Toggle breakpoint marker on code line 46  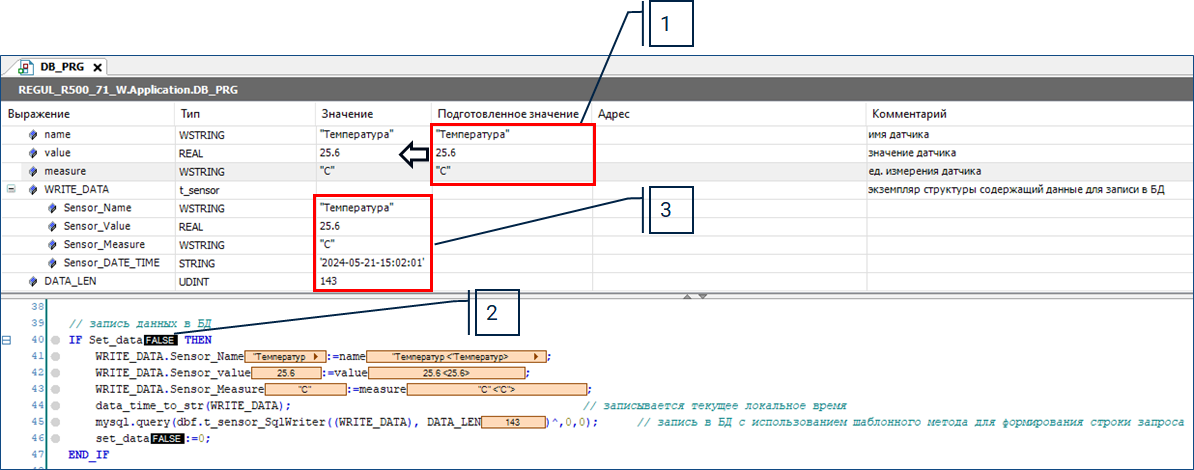tap(56, 439)
